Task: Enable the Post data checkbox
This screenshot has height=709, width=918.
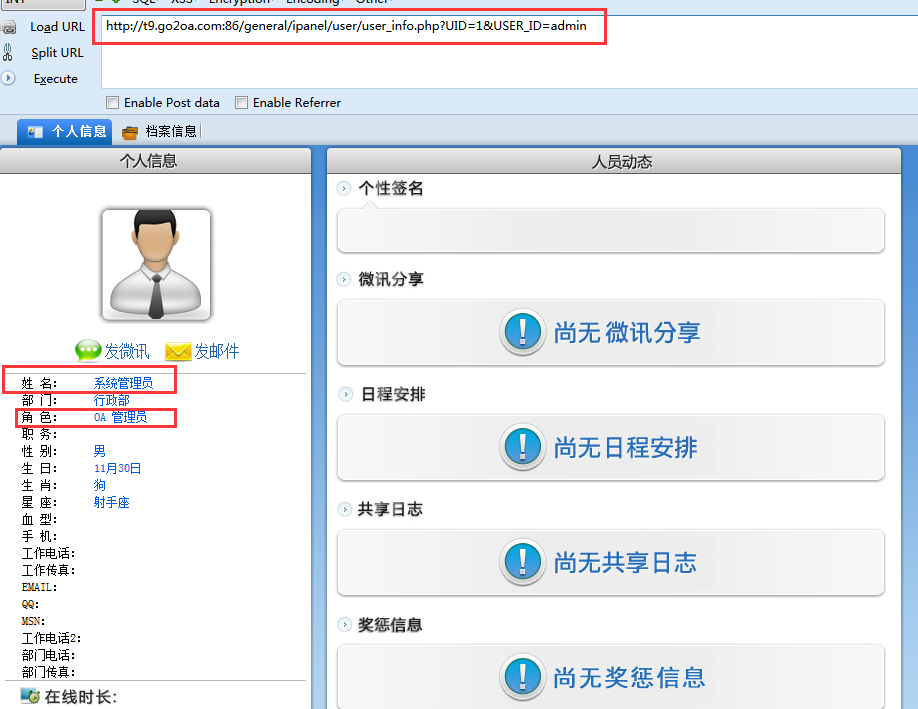Action: click(112, 102)
